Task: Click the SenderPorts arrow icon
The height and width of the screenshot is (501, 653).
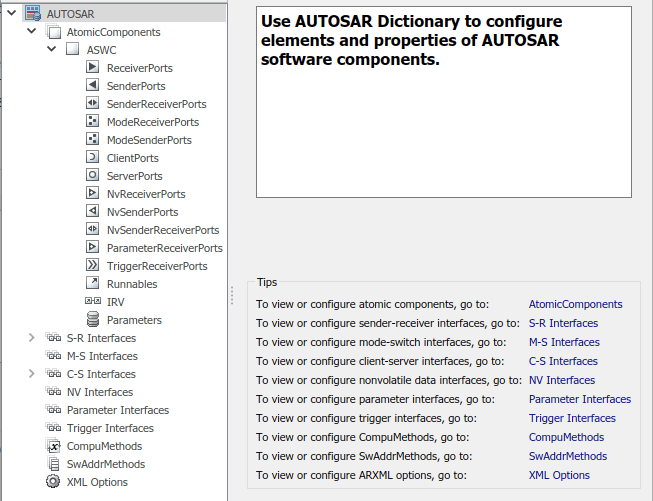Action: (92, 86)
